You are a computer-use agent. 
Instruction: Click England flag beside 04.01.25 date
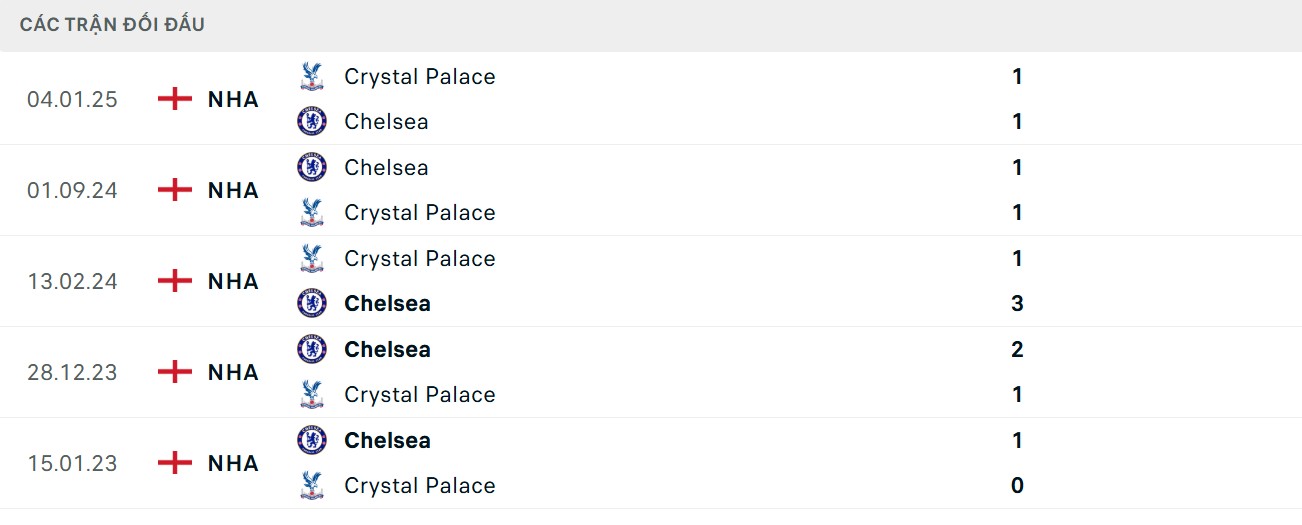coord(175,99)
